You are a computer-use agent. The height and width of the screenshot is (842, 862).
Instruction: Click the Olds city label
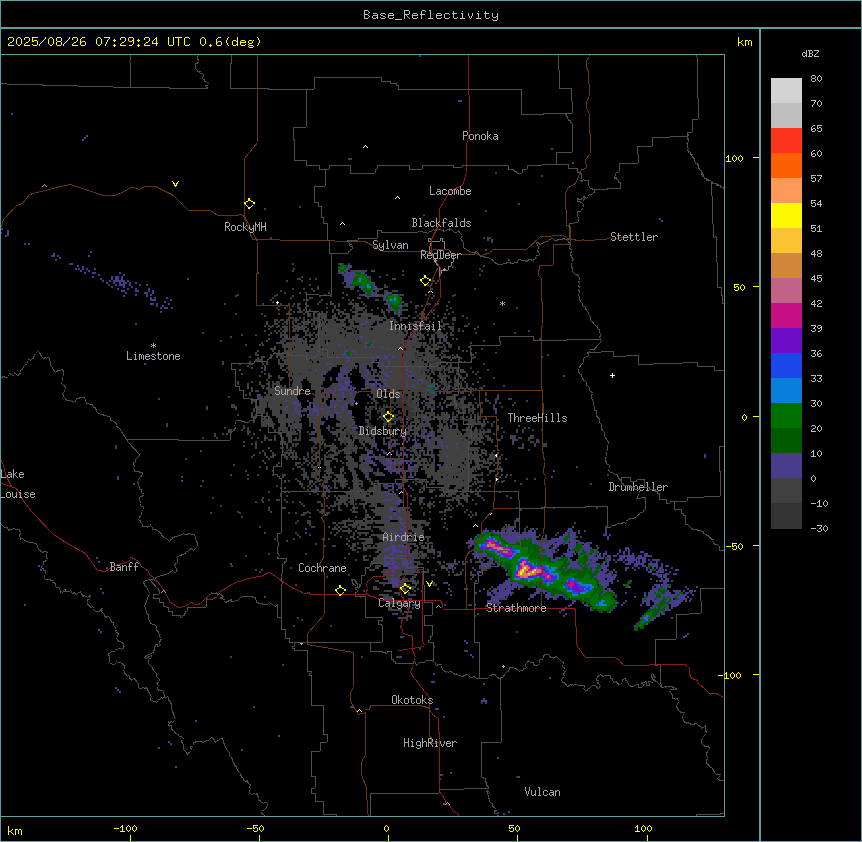click(388, 394)
